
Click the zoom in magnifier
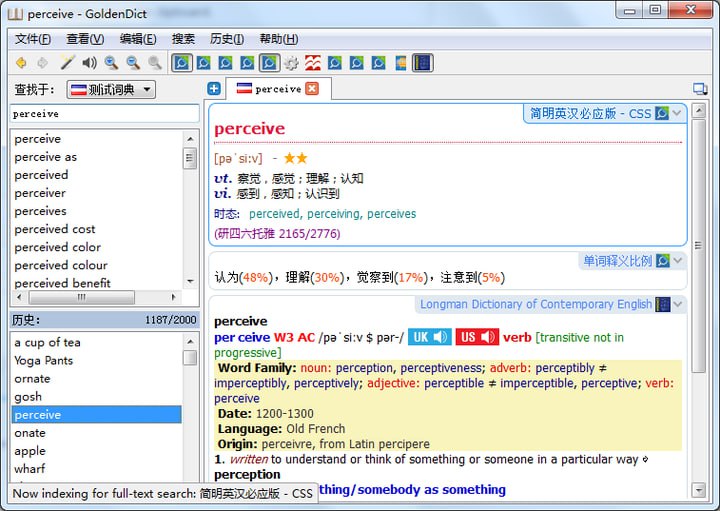coord(111,63)
